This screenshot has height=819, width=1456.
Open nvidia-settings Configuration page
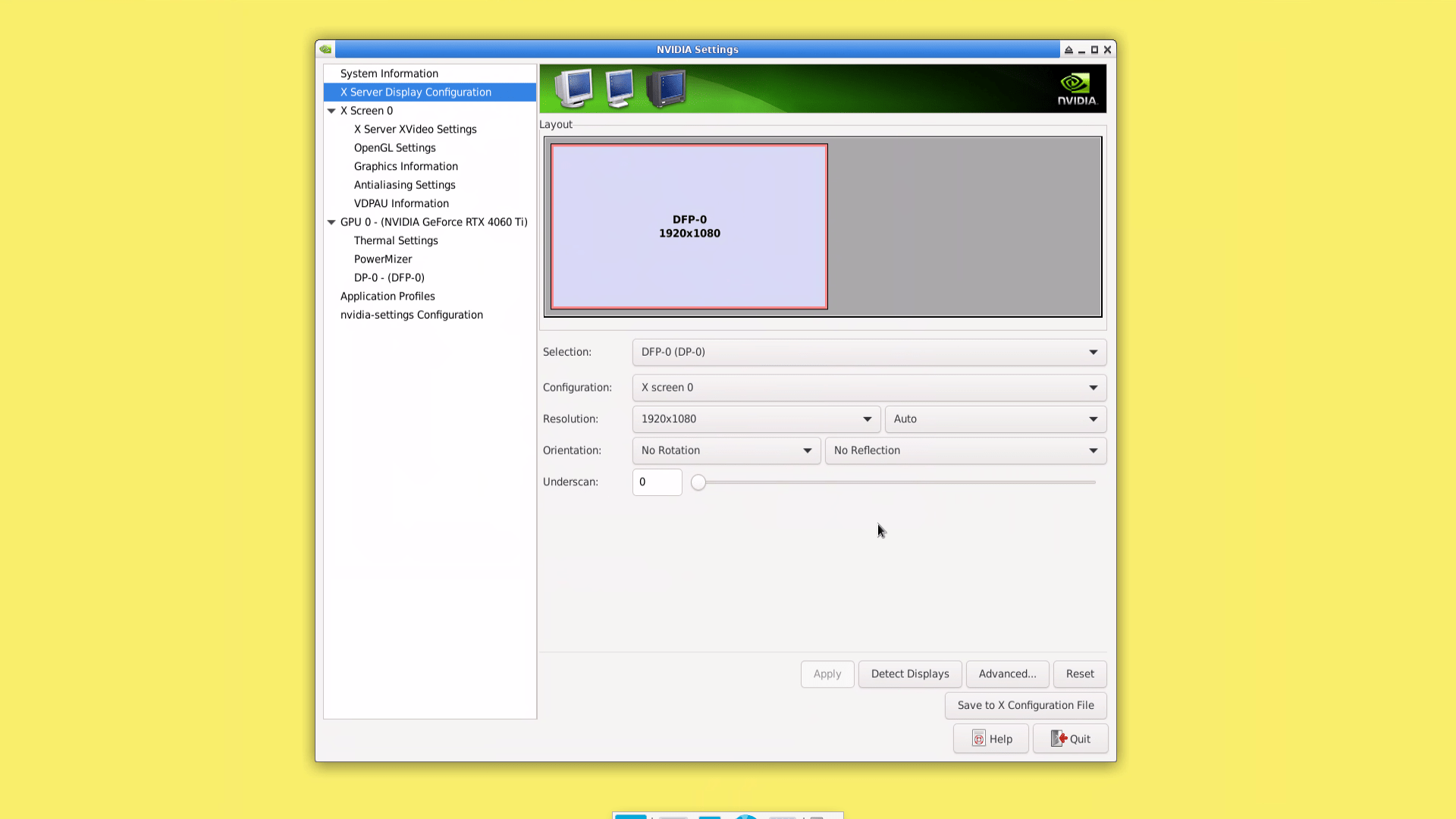411,315
